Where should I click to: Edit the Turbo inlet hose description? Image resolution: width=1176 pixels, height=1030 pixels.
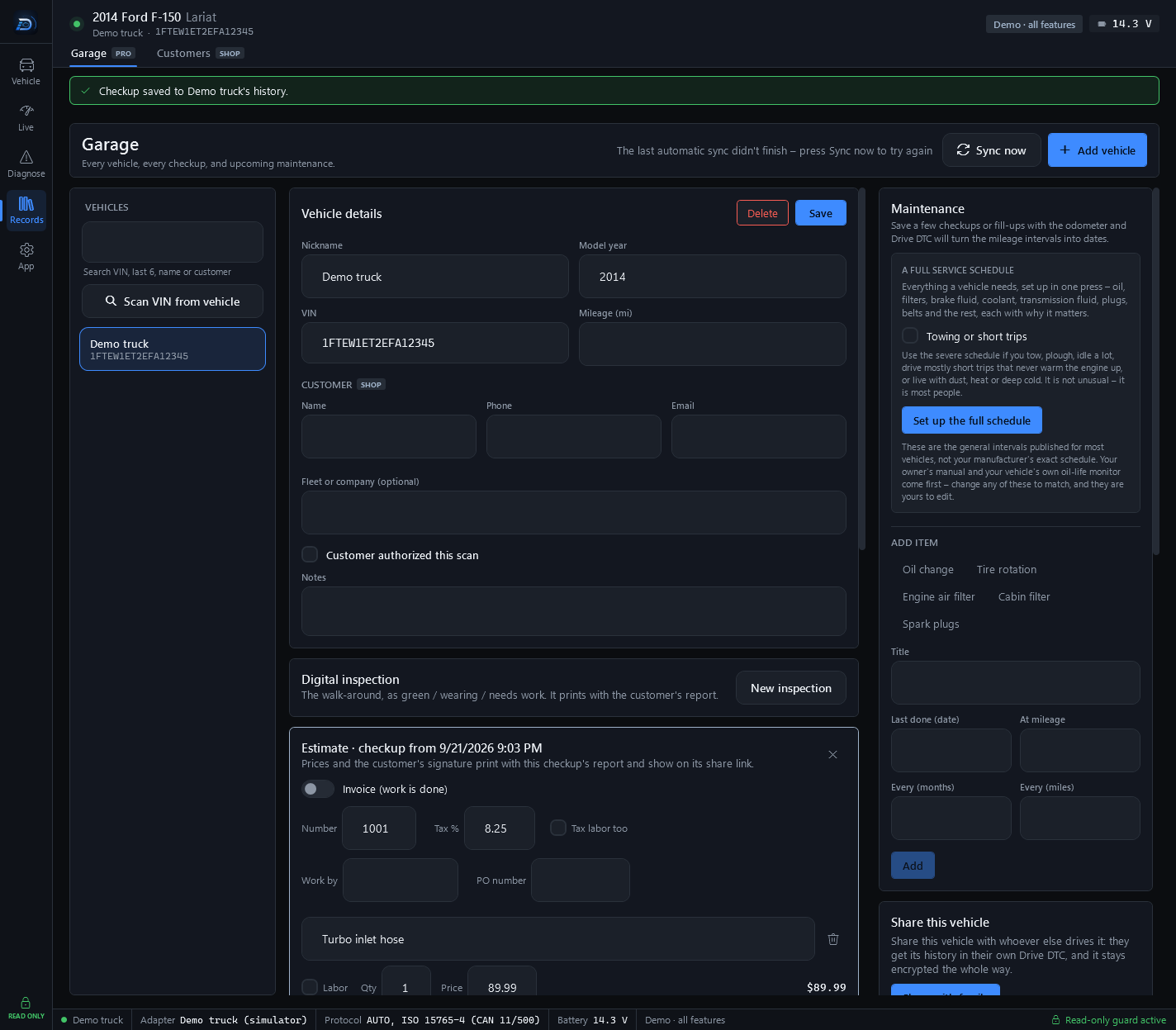tap(558, 939)
